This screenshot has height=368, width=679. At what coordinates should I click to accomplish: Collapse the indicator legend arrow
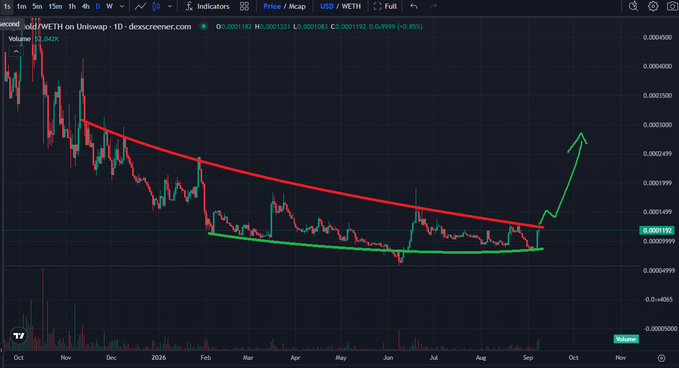(x=16, y=52)
